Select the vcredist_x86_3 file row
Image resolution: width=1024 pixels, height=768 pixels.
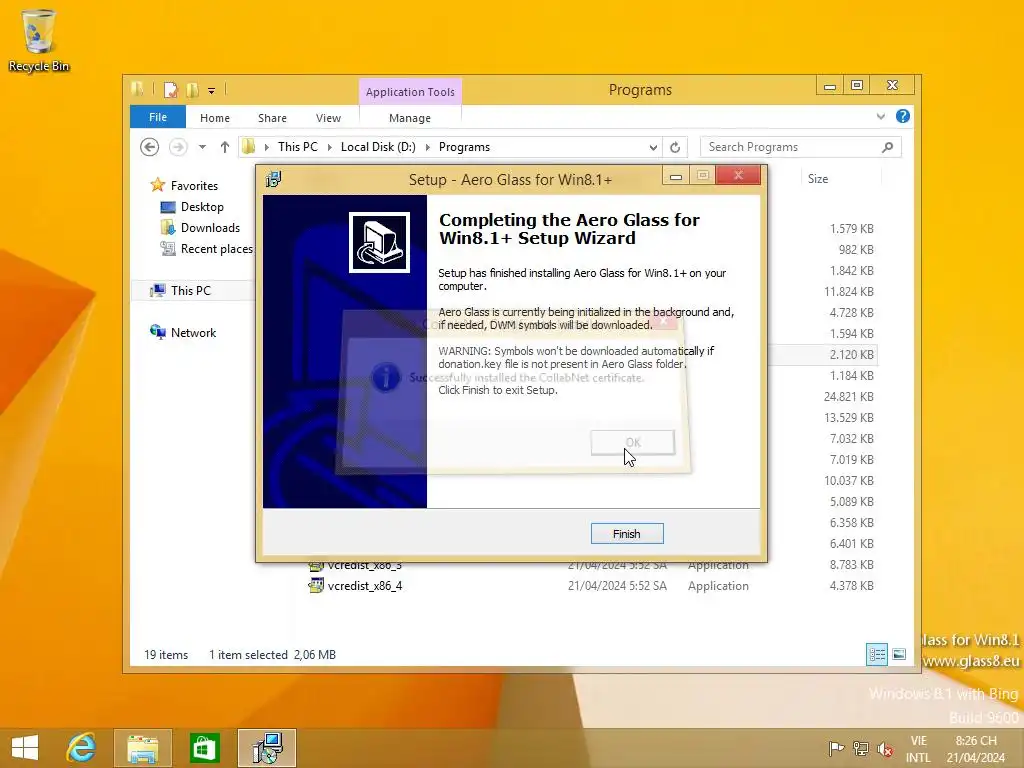(x=364, y=566)
